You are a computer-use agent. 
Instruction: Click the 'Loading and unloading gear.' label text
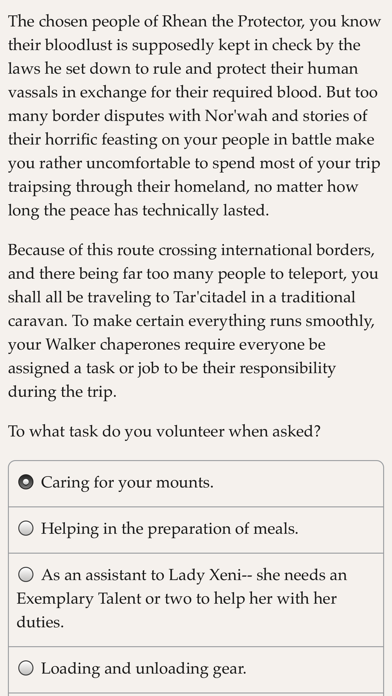[x=143, y=668]
